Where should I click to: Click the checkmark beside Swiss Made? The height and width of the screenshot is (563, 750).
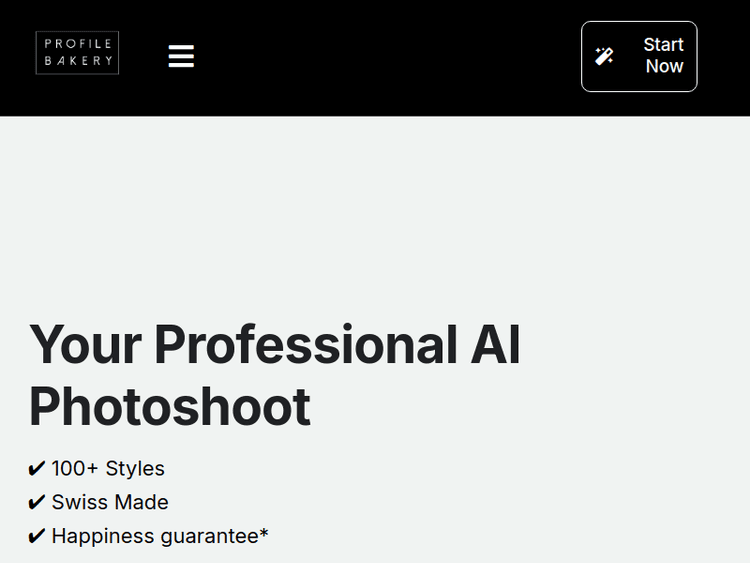37,503
